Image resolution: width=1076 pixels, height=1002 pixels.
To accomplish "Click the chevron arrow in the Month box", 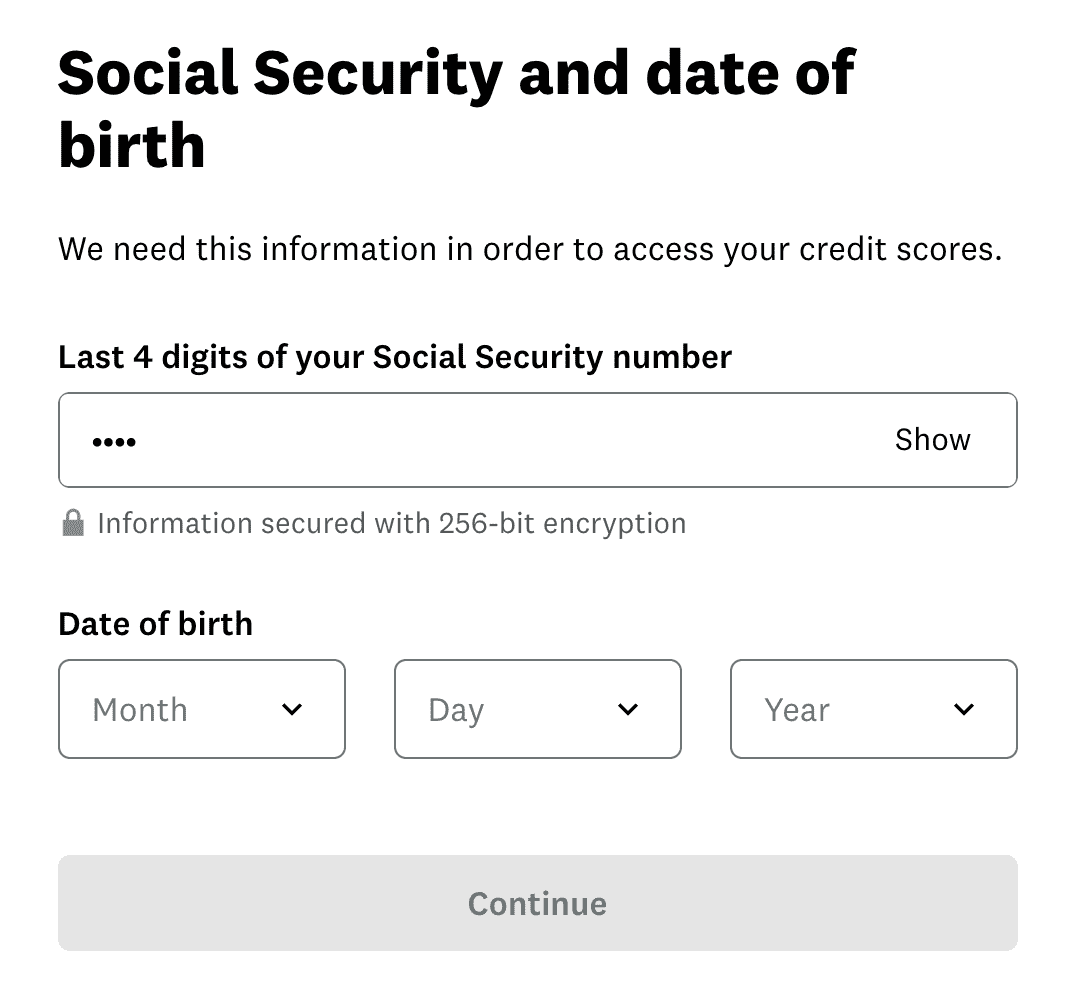I will point(292,710).
